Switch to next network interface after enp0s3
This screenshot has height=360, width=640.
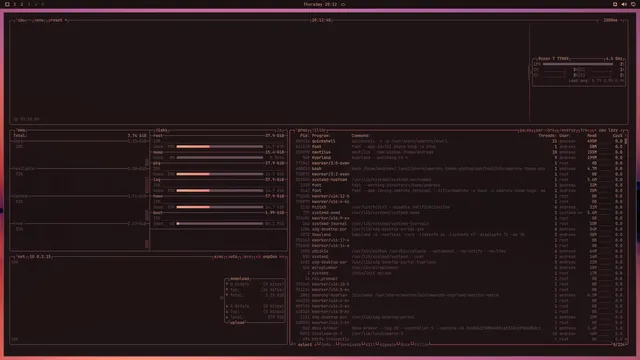click(282, 257)
